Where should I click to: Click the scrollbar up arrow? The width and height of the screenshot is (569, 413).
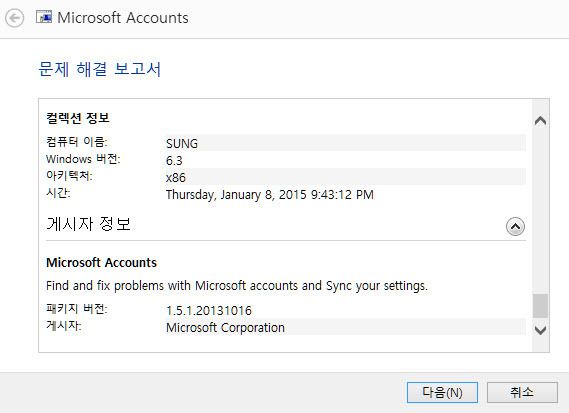pos(541,120)
